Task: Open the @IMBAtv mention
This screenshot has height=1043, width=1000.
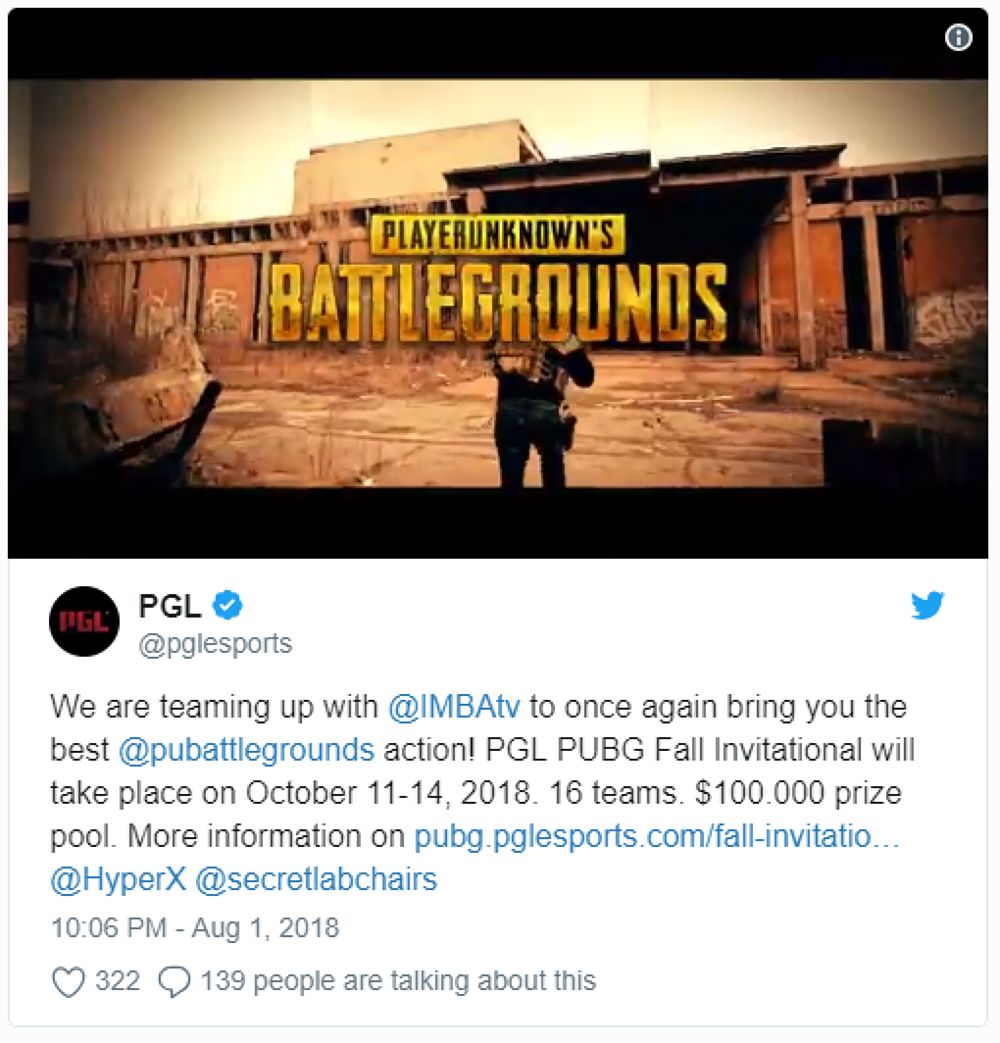Action: tap(454, 706)
